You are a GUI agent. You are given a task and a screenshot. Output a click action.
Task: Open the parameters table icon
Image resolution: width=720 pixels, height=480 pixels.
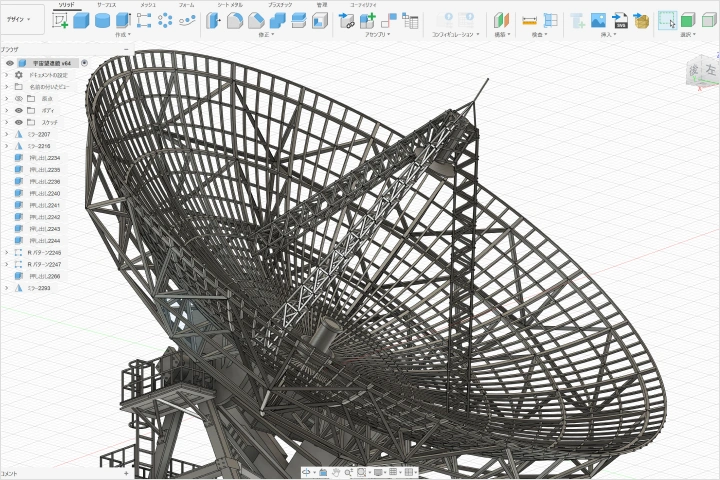click(x=410, y=21)
